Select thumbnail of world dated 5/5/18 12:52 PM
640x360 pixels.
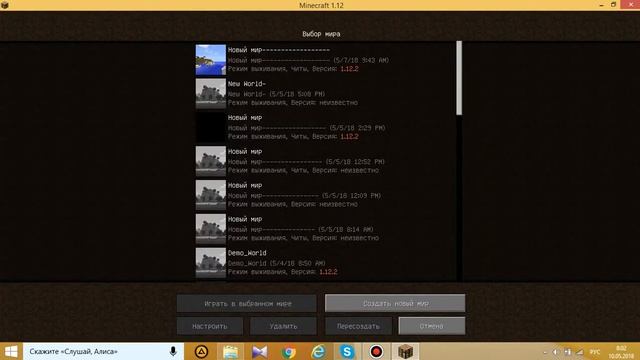(211, 161)
